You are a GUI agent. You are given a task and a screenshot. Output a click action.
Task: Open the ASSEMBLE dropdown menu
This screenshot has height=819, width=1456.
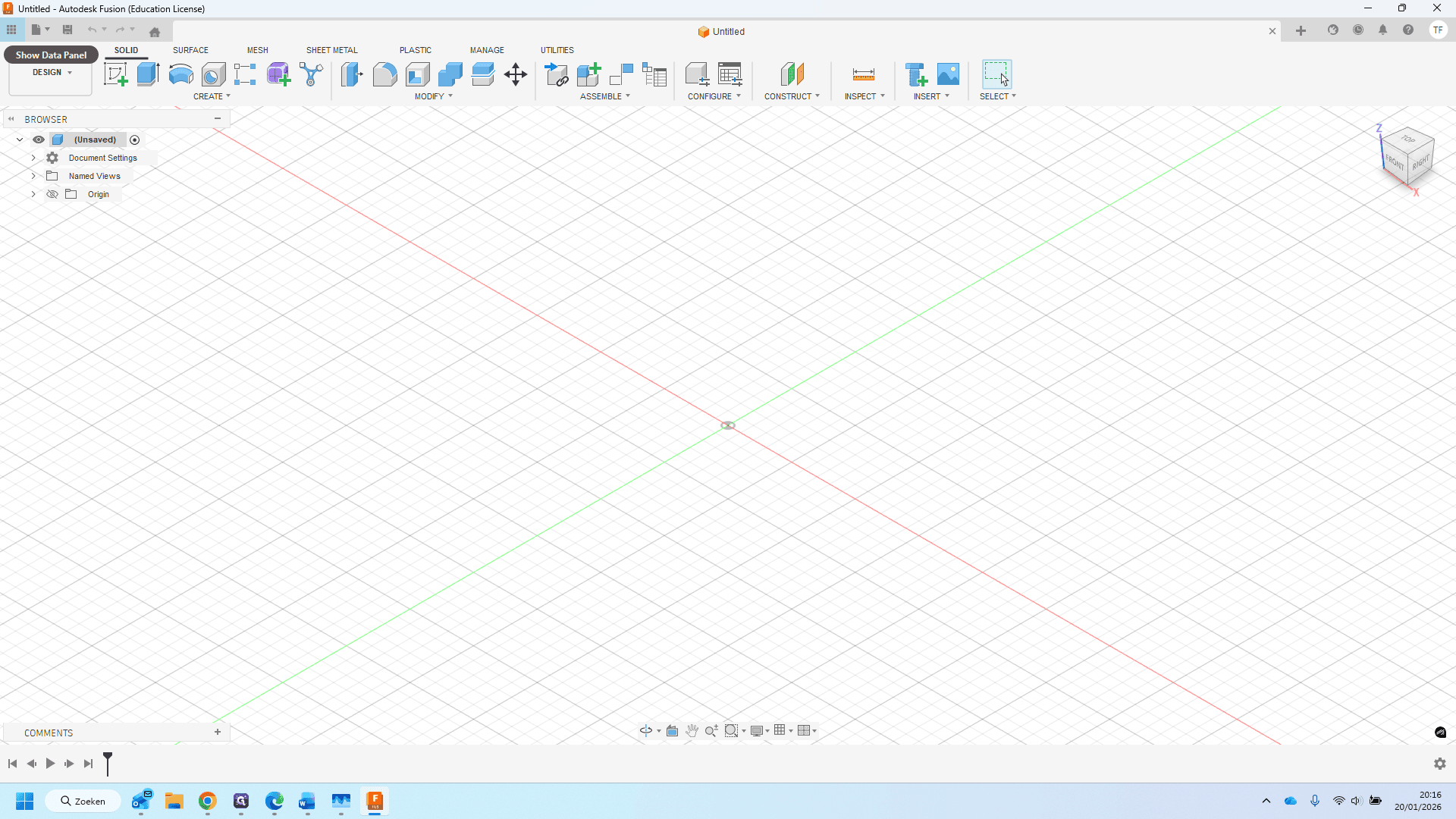pyautogui.click(x=604, y=96)
